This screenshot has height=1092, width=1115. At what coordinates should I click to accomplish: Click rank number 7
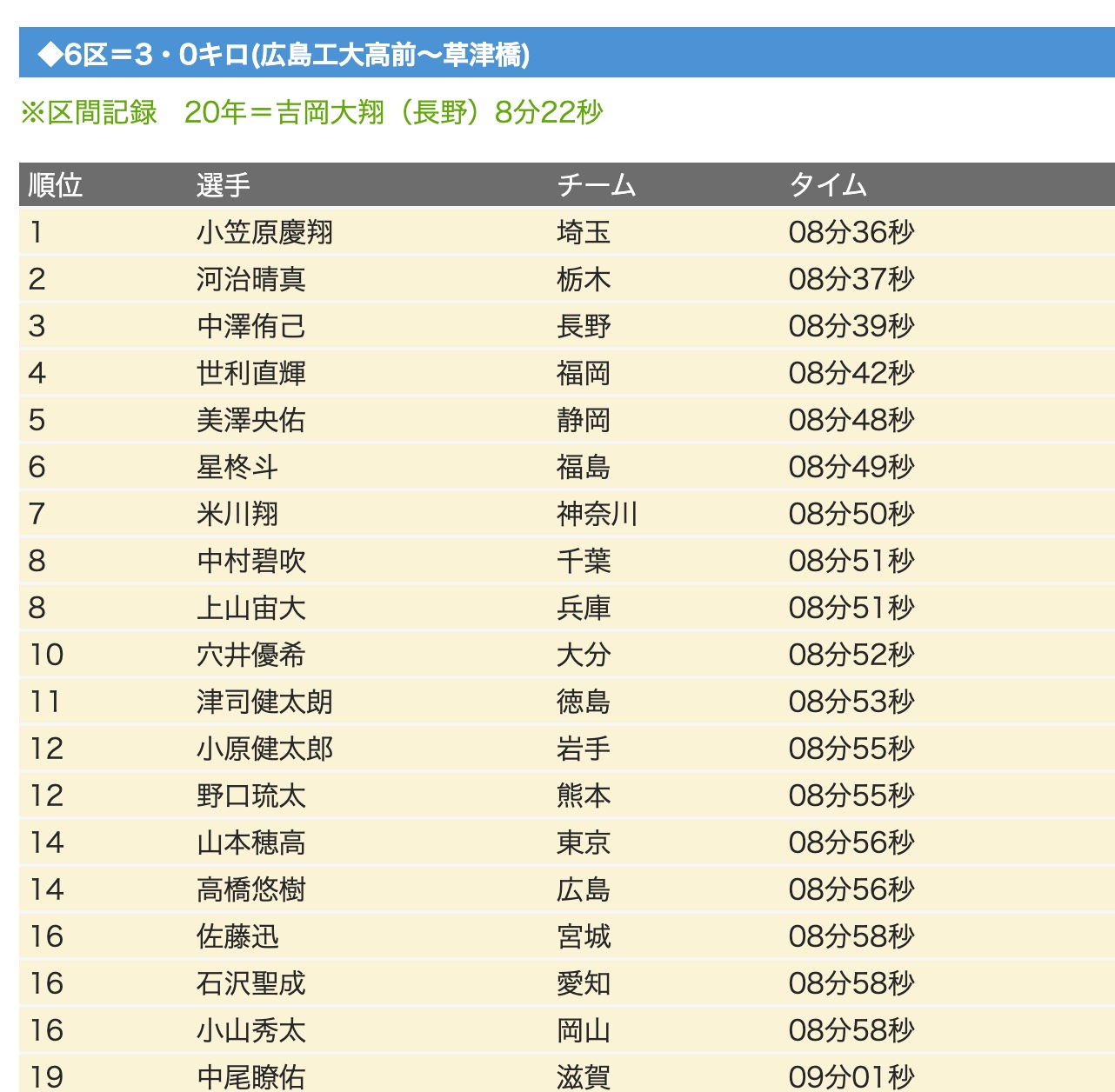click(37, 514)
